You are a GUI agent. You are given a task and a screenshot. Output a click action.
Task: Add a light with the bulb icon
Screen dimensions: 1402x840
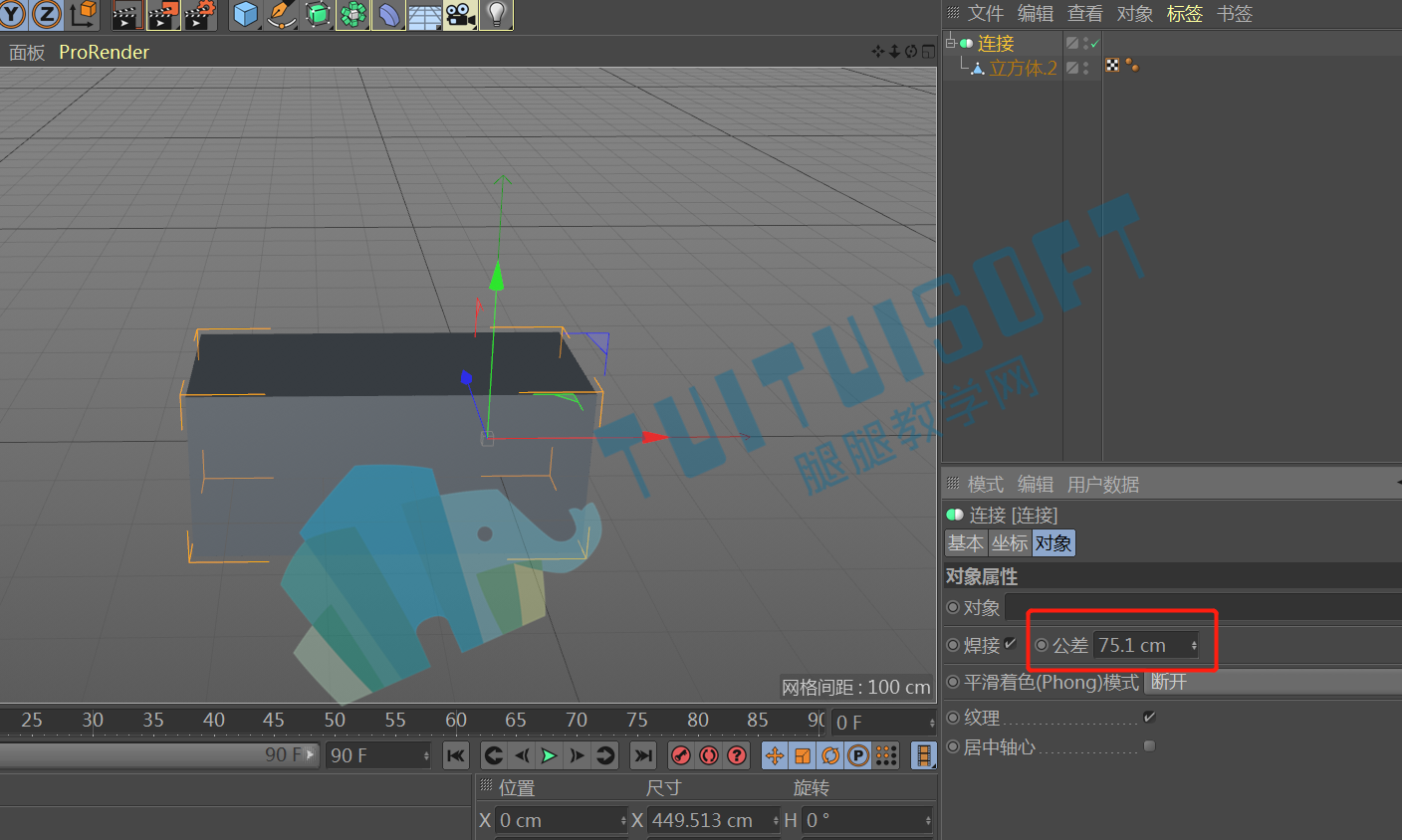coord(496,14)
